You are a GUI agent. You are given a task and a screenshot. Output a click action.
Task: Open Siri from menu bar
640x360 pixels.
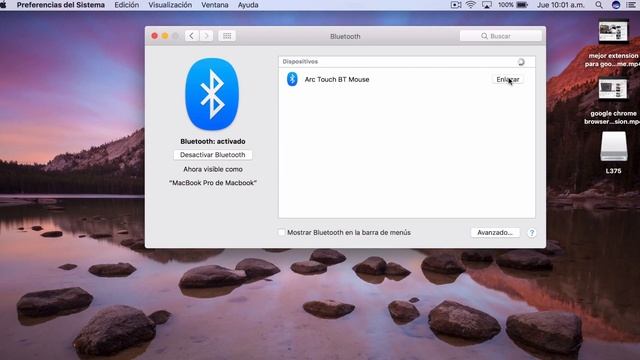[x=616, y=5]
